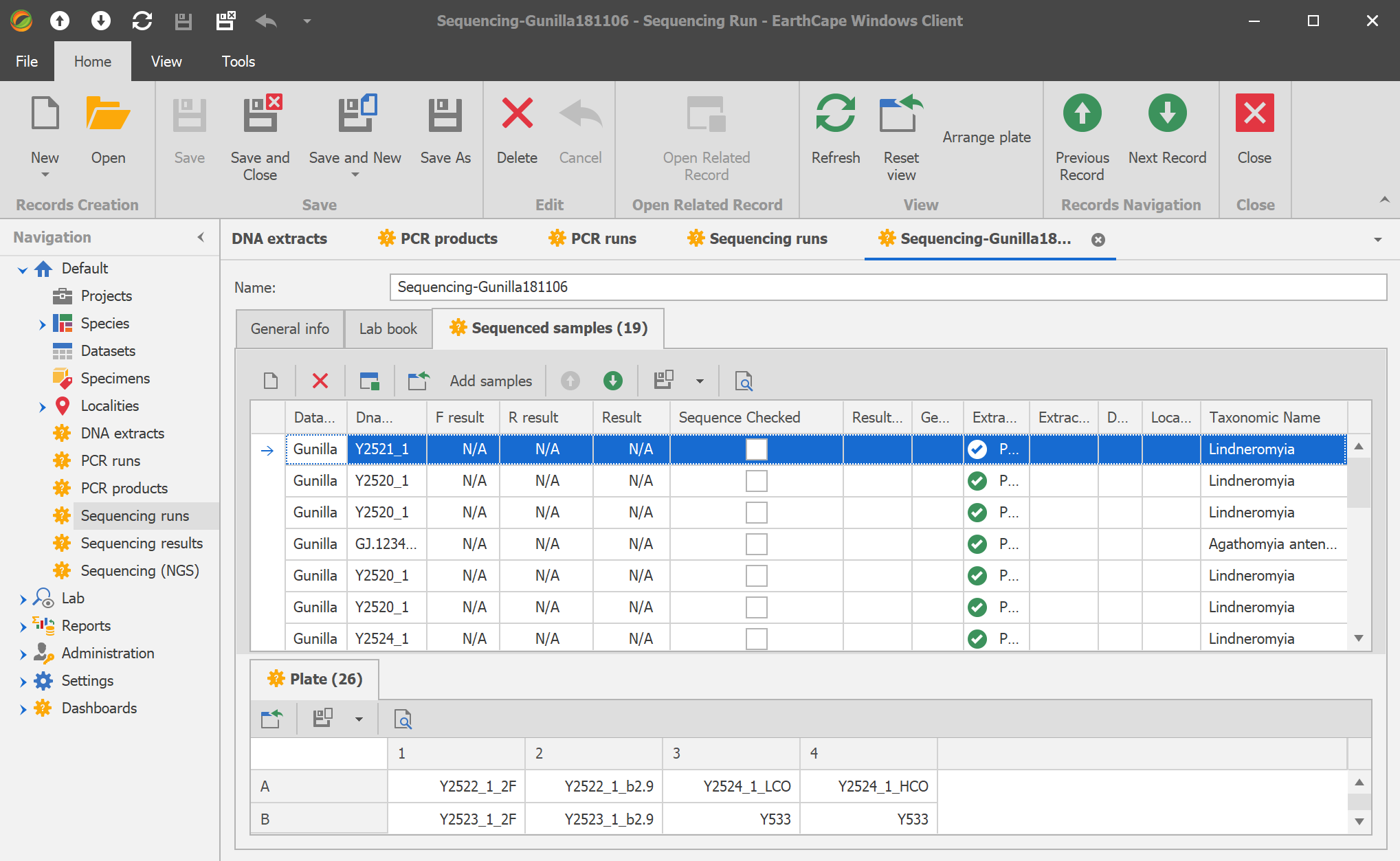Viewport: 1400px width, 861px height.
Task: Expand the Settings navigation group
Action: [x=23, y=682]
